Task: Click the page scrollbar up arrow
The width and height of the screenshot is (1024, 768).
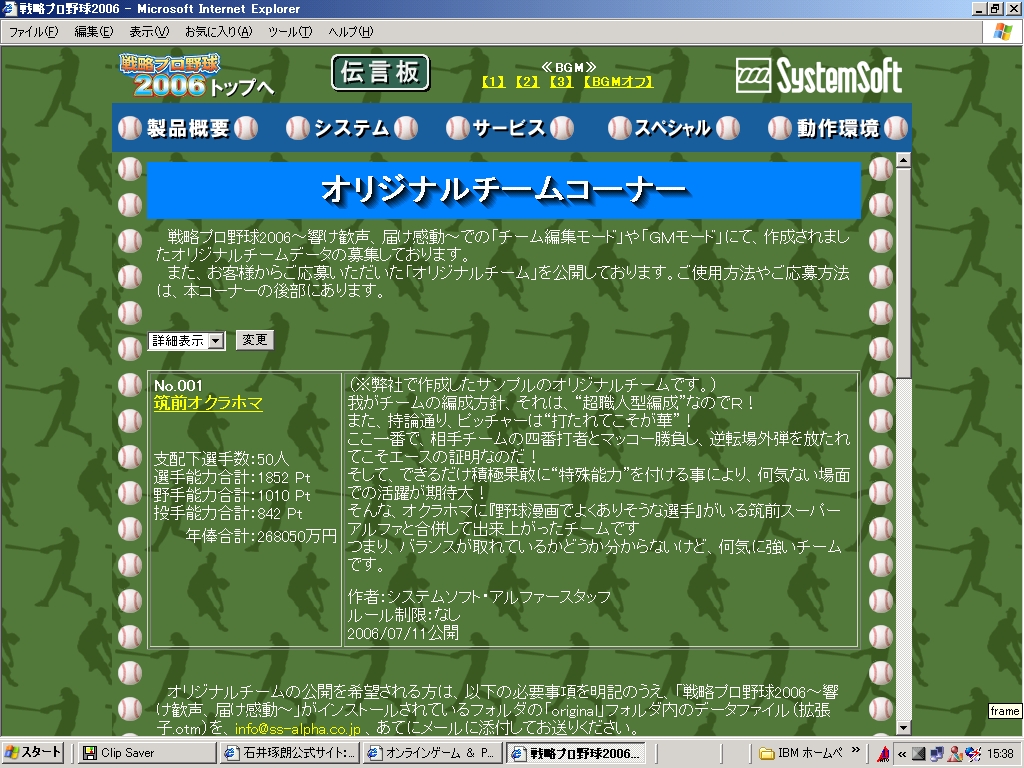Action: (x=903, y=160)
